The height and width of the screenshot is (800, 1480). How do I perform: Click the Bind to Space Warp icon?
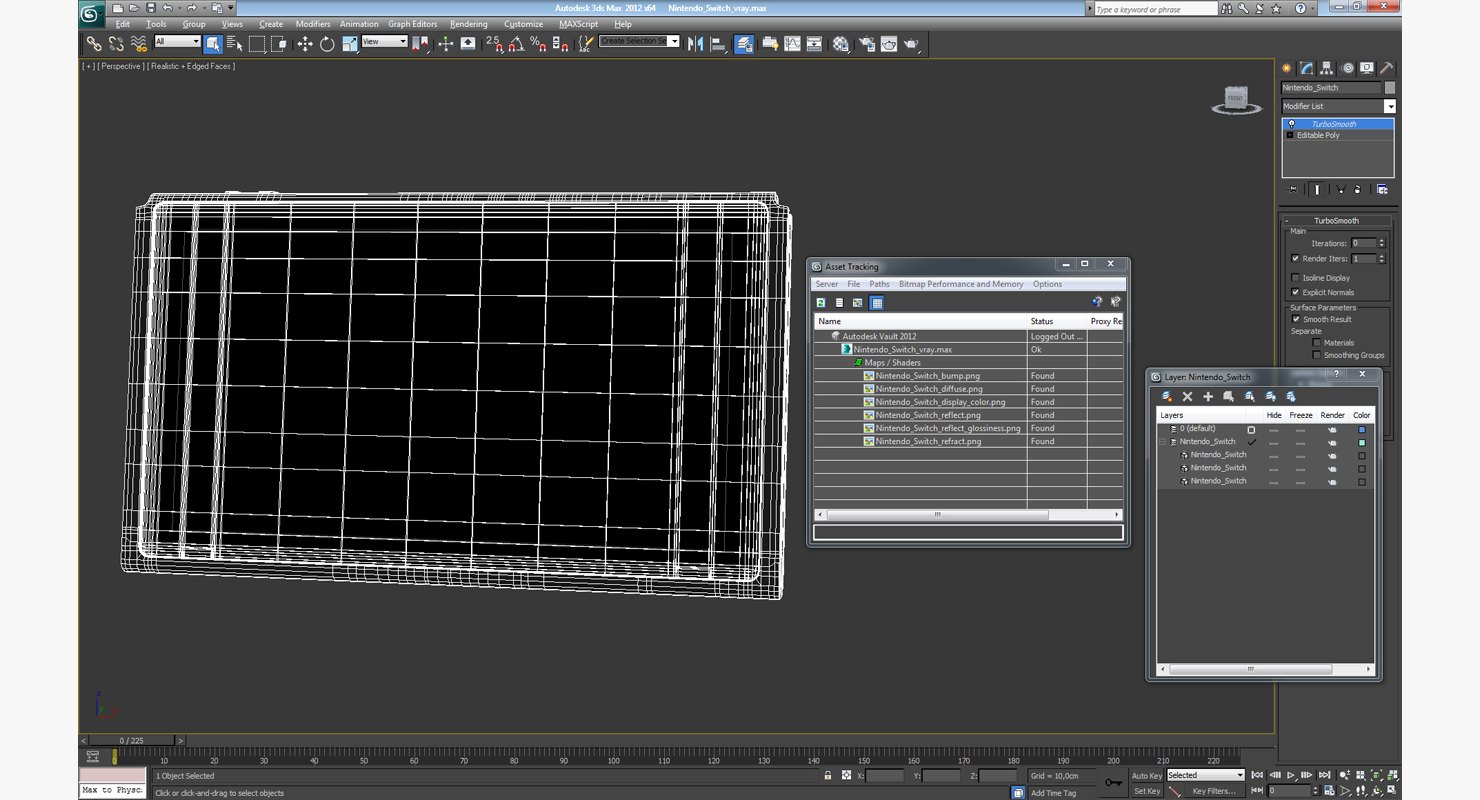139,43
